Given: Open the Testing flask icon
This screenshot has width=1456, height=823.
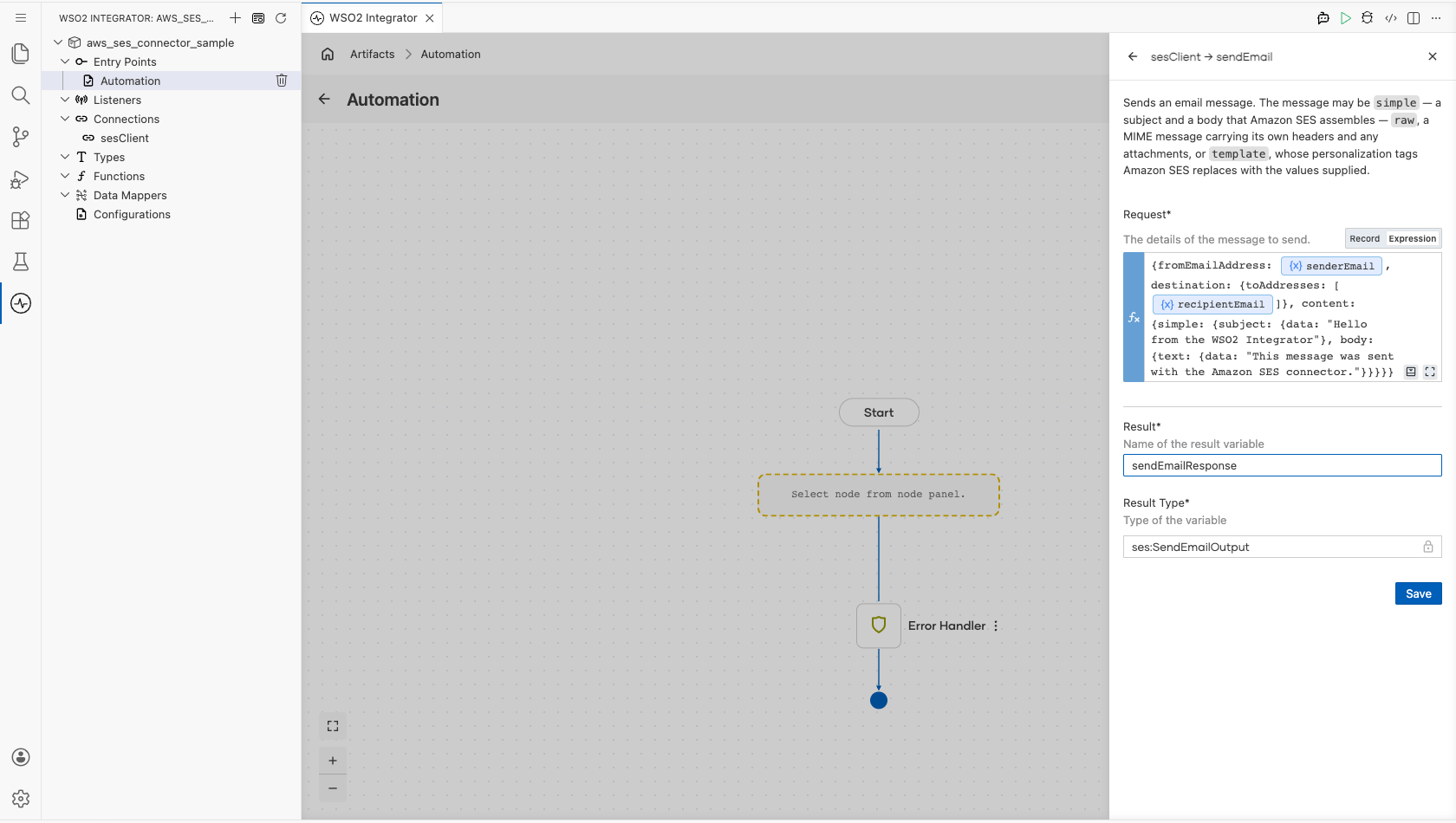Looking at the screenshot, I should tap(21, 262).
